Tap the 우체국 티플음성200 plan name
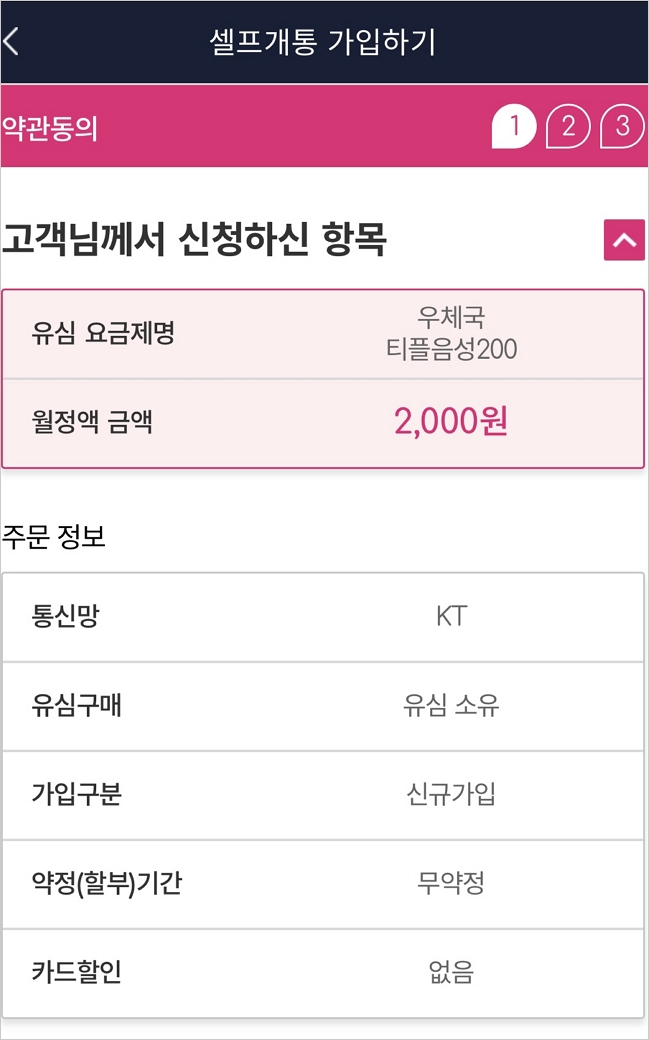The image size is (649, 1040). click(451, 334)
